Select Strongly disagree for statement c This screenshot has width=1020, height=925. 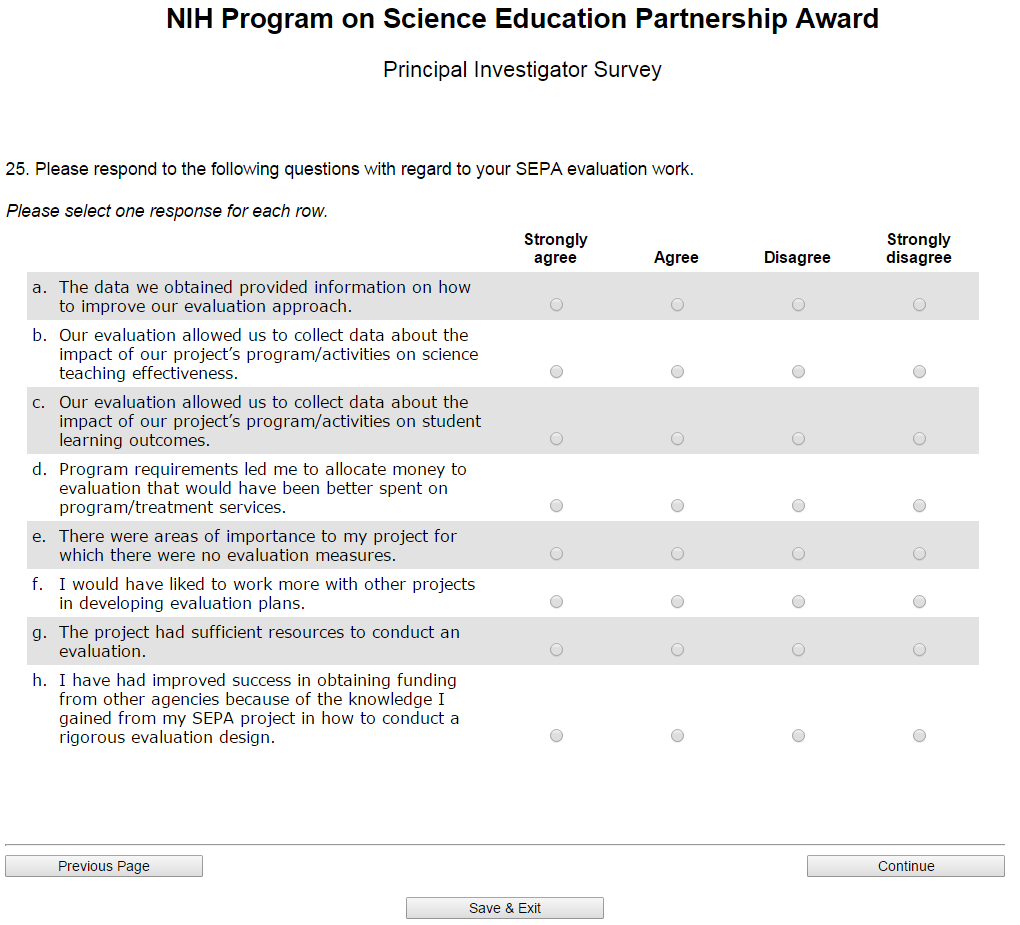pos(919,439)
